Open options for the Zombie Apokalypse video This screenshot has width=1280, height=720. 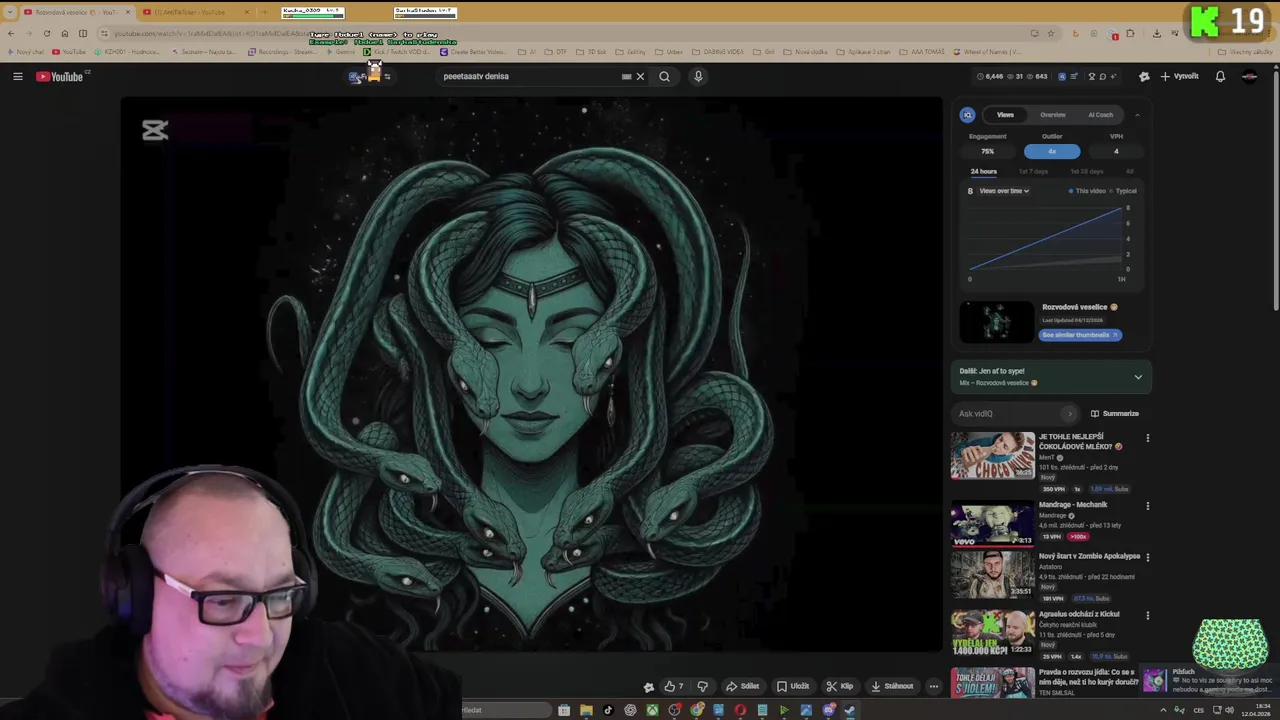click(1147, 557)
